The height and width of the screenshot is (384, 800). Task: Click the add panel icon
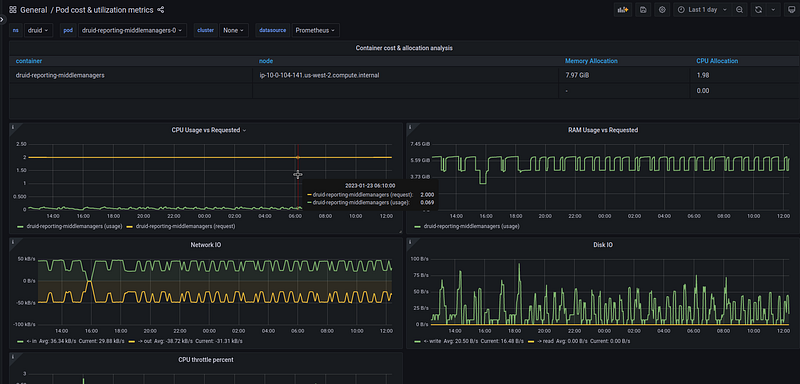[623, 10]
